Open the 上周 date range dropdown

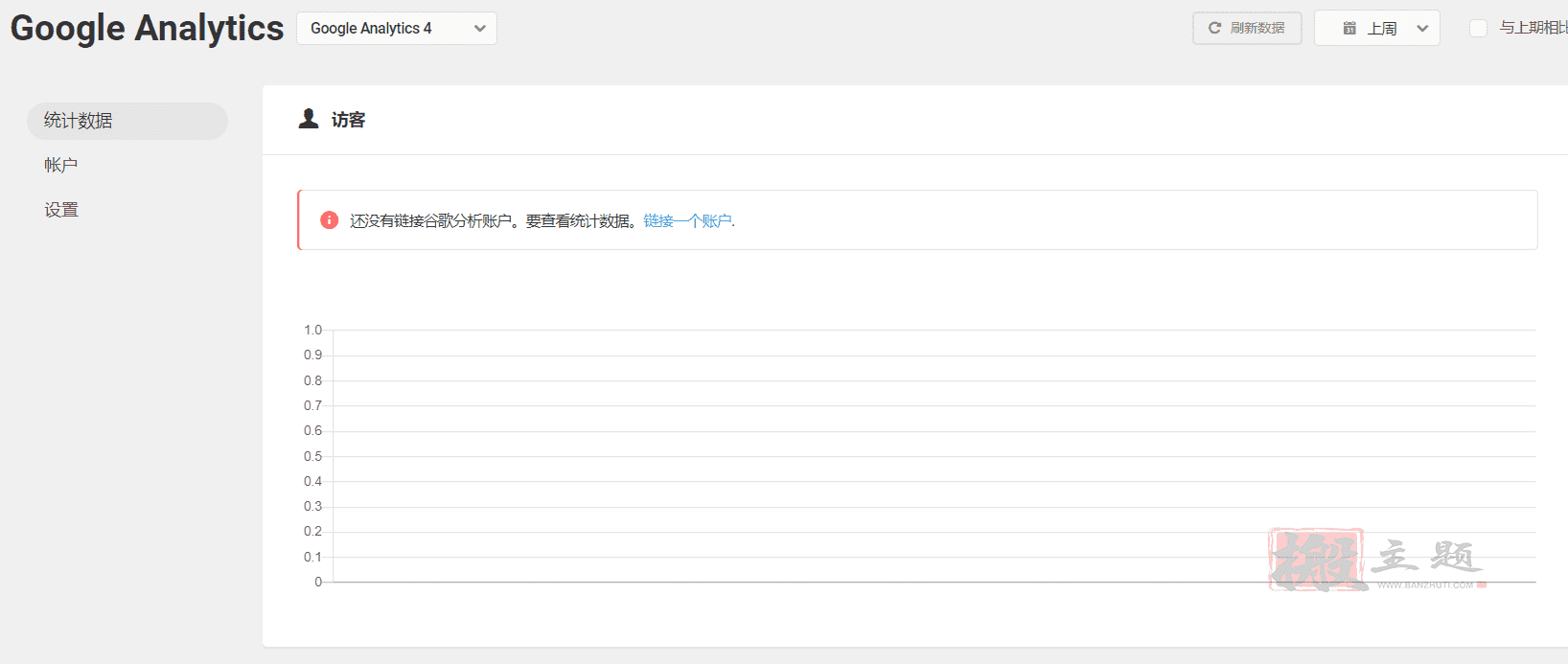pyautogui.click(x=1376, y=29)
